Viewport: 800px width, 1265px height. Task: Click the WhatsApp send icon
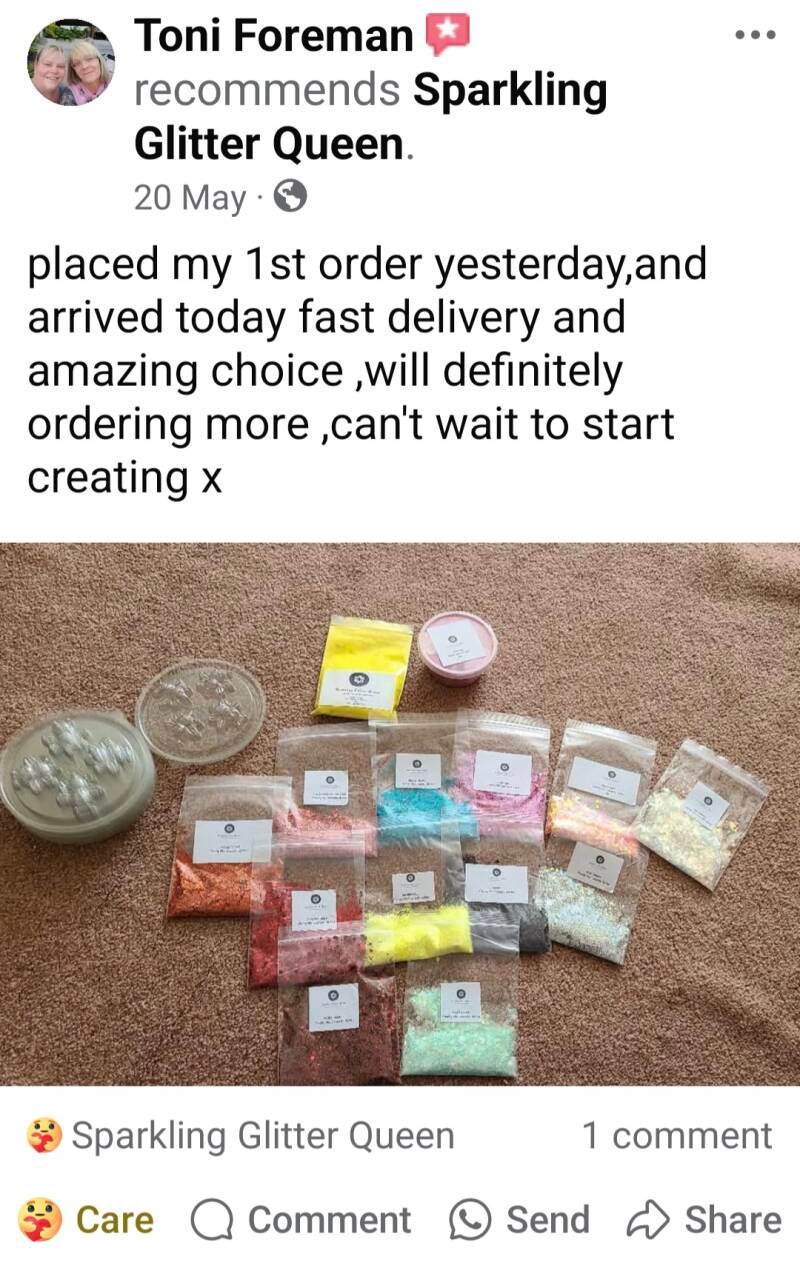click(x=470, y=1221)
